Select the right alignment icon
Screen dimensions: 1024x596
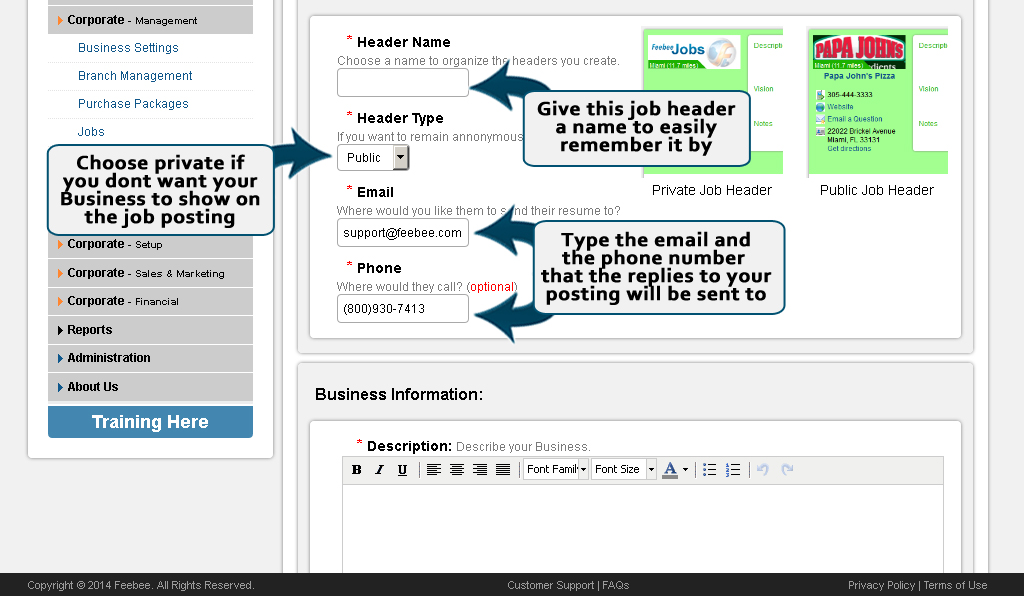pos(480,469)
